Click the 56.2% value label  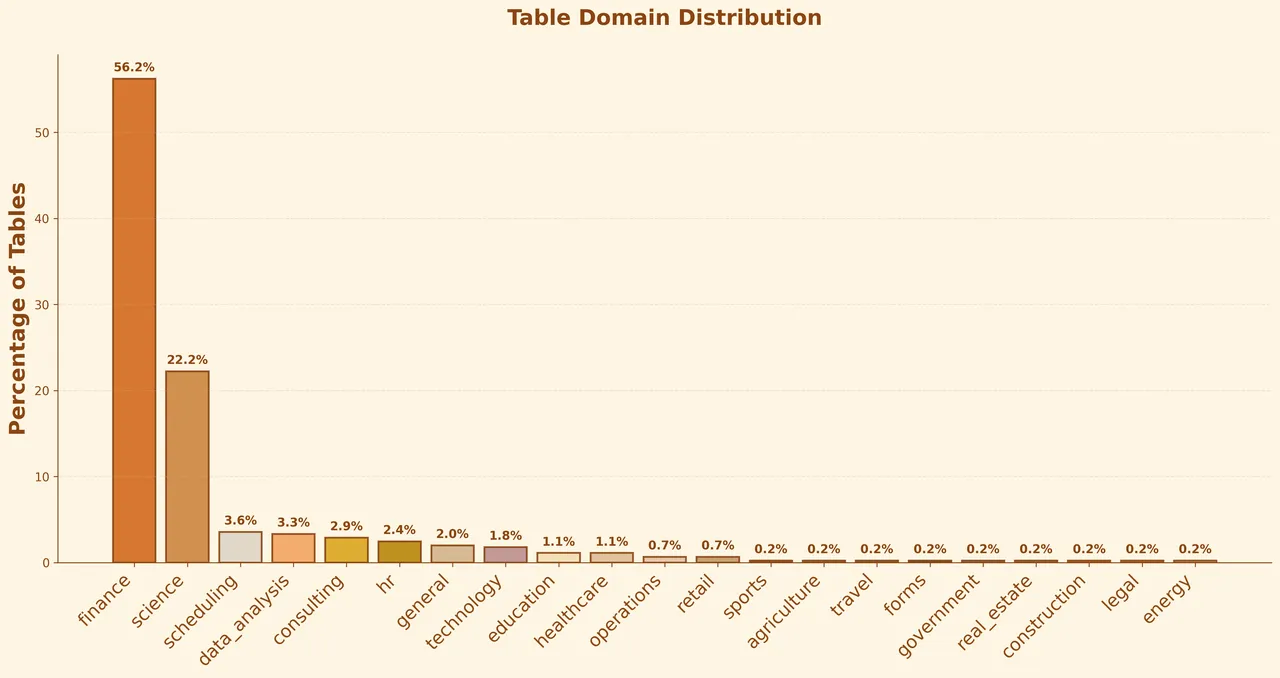[134, 68]
